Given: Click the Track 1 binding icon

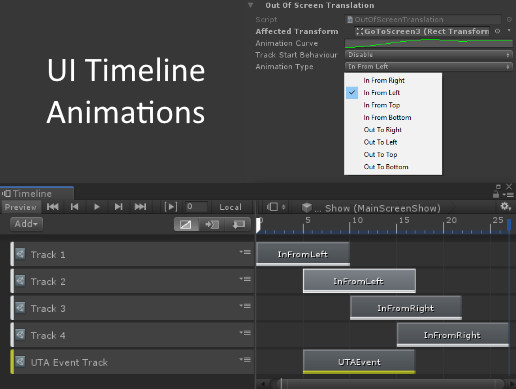Looking at the screenshot, I should point(20,254).
